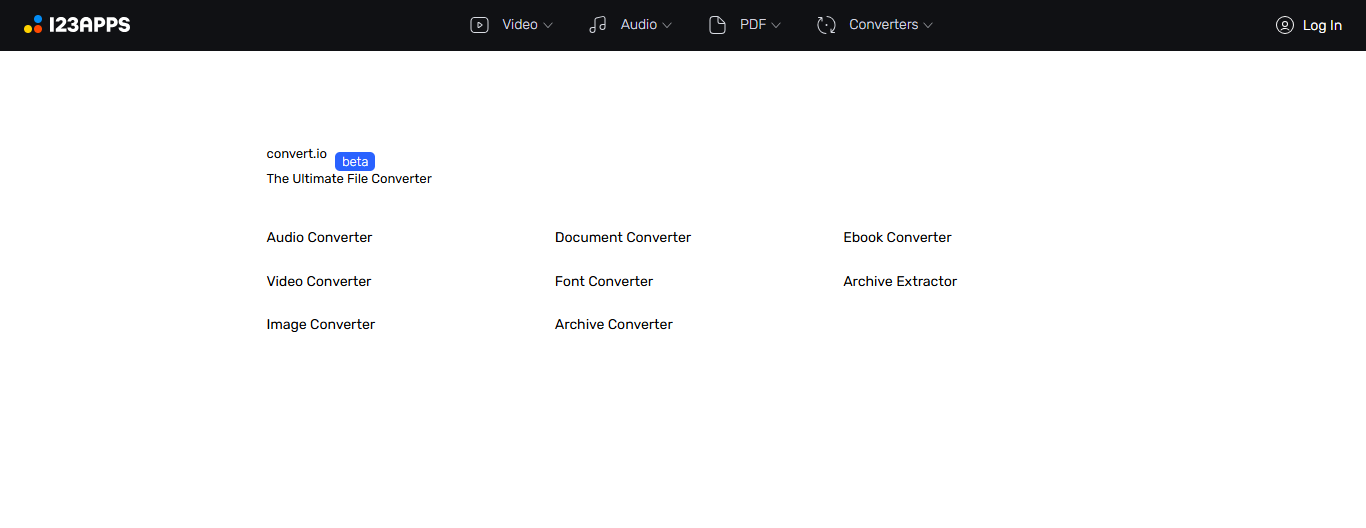Screen dimensions: 1366x528
Task: Click the user profile icon beside Log In
Action: (x=1285, y=25)
